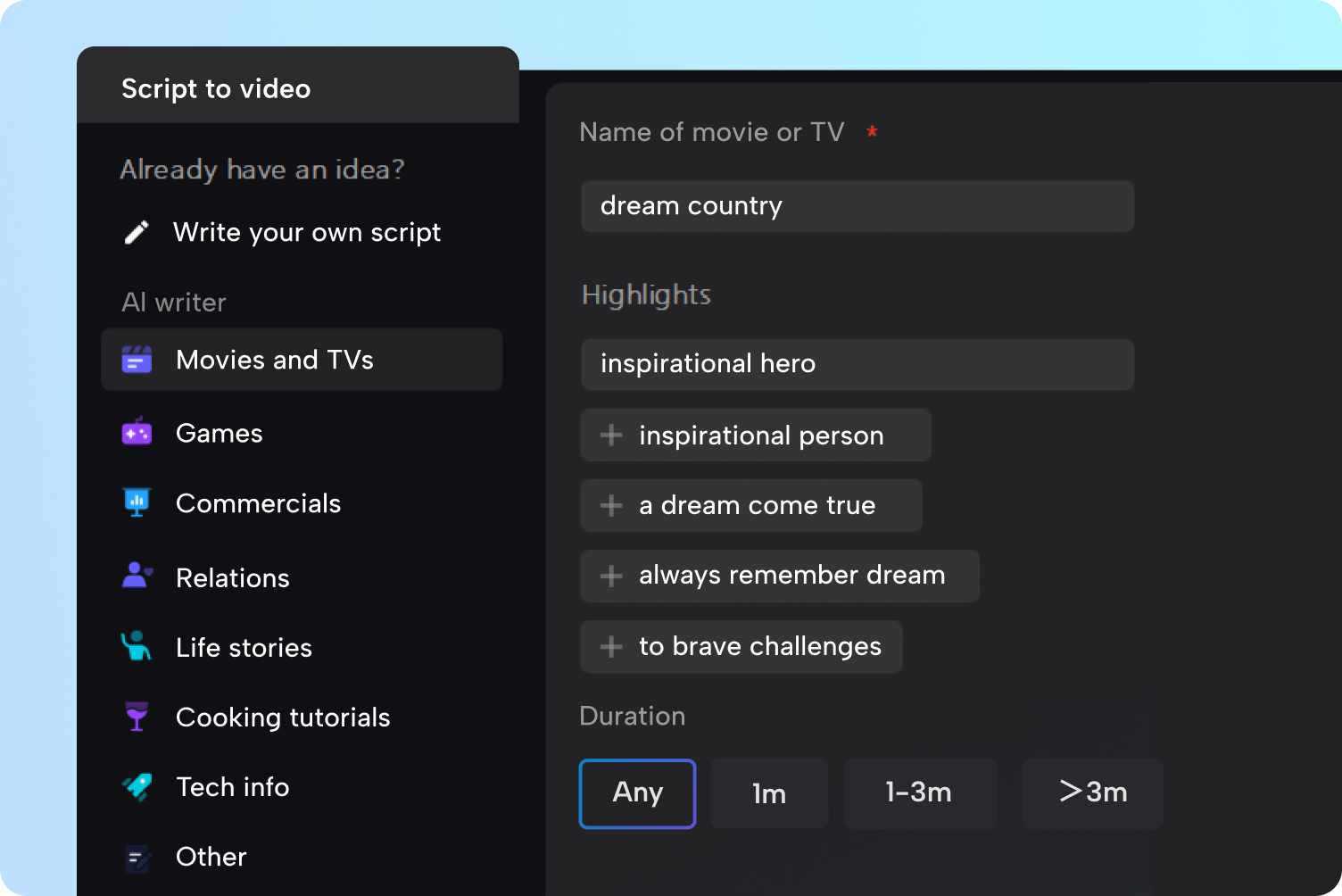Open the Script to video tab
1342x896 pixels.
216,88
